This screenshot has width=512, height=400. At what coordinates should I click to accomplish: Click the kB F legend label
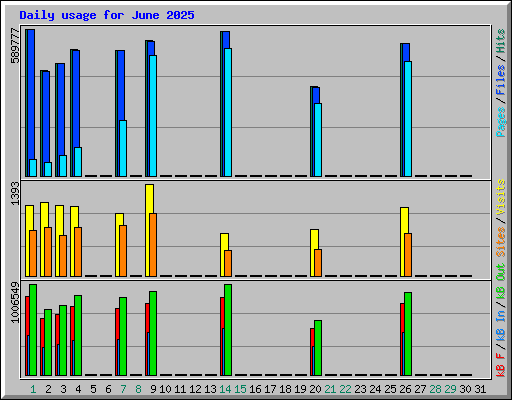[501, 365]
